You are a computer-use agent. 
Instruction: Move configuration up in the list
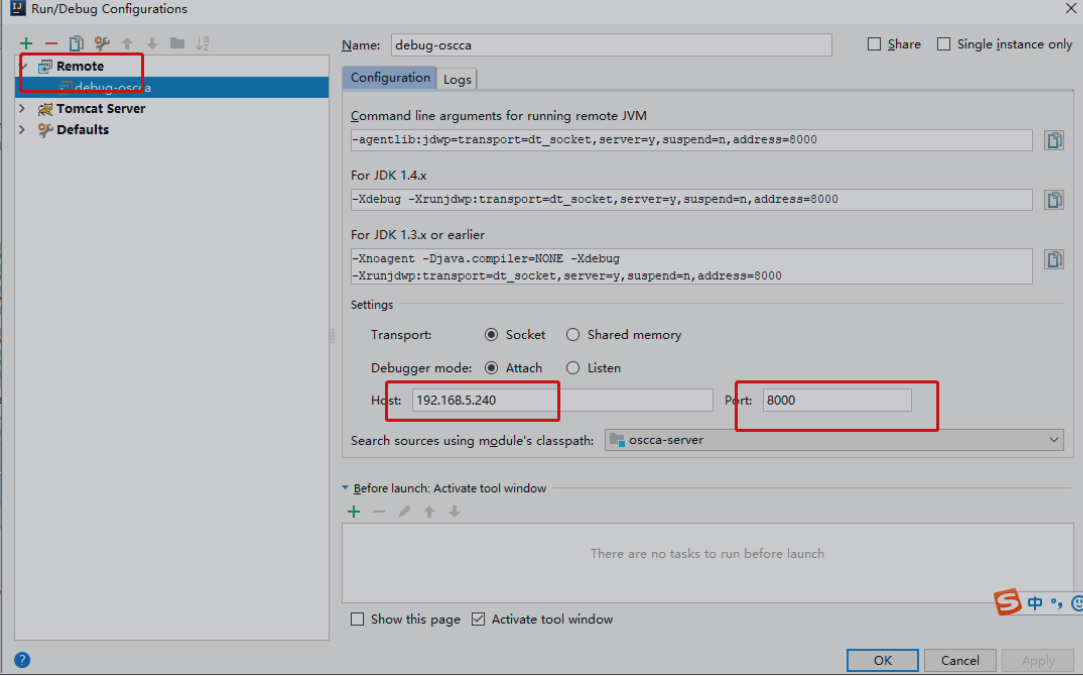(x=127, y=44)
